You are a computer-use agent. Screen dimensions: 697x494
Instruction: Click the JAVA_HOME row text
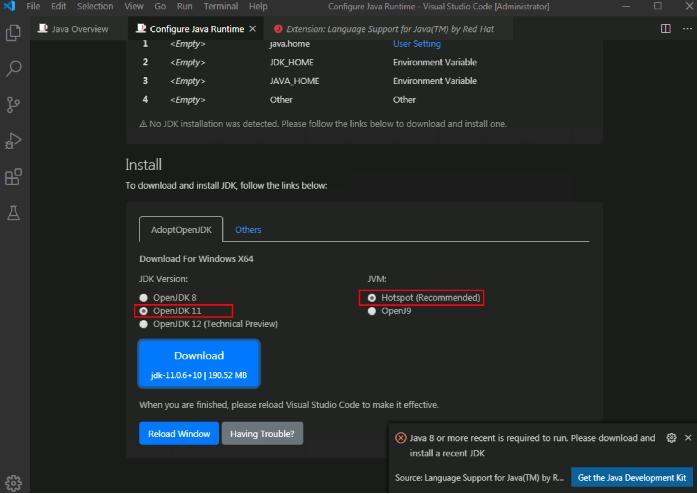click(x=294, y=81)
